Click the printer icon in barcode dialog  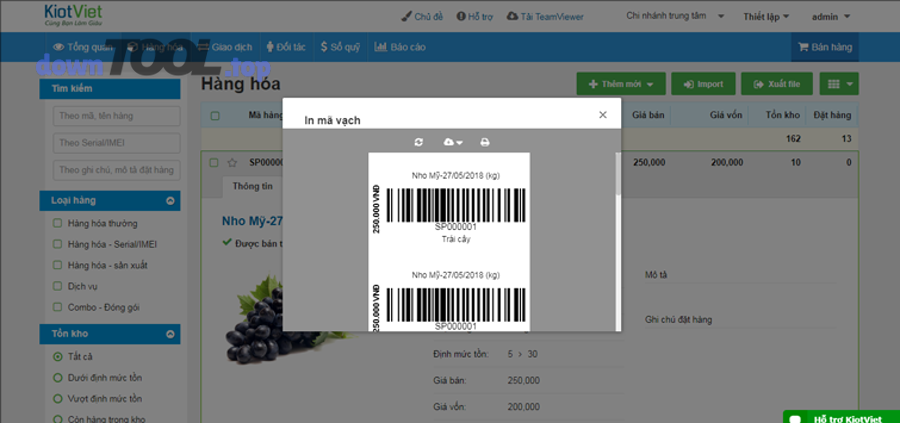click(485, 142)
